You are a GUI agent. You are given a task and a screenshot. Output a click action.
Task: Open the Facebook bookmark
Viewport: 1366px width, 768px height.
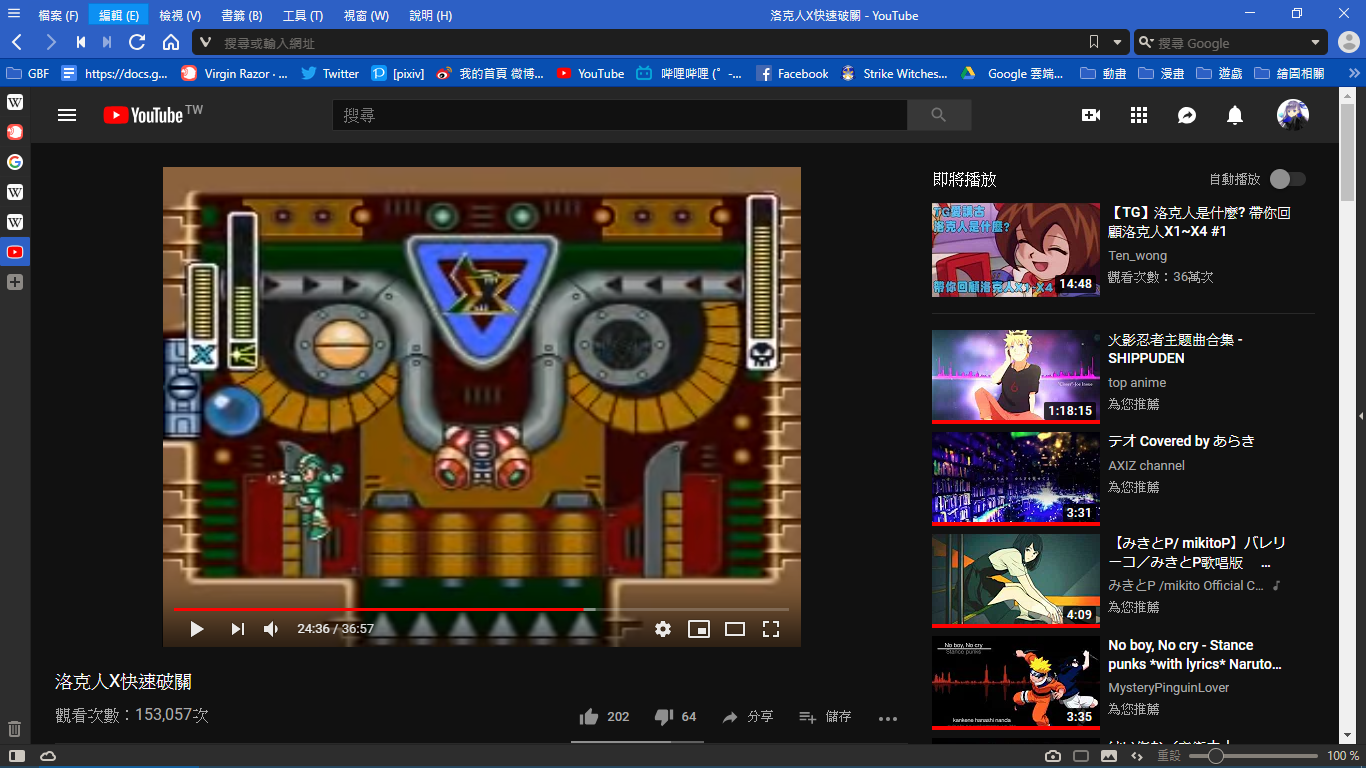click(793, 73)
